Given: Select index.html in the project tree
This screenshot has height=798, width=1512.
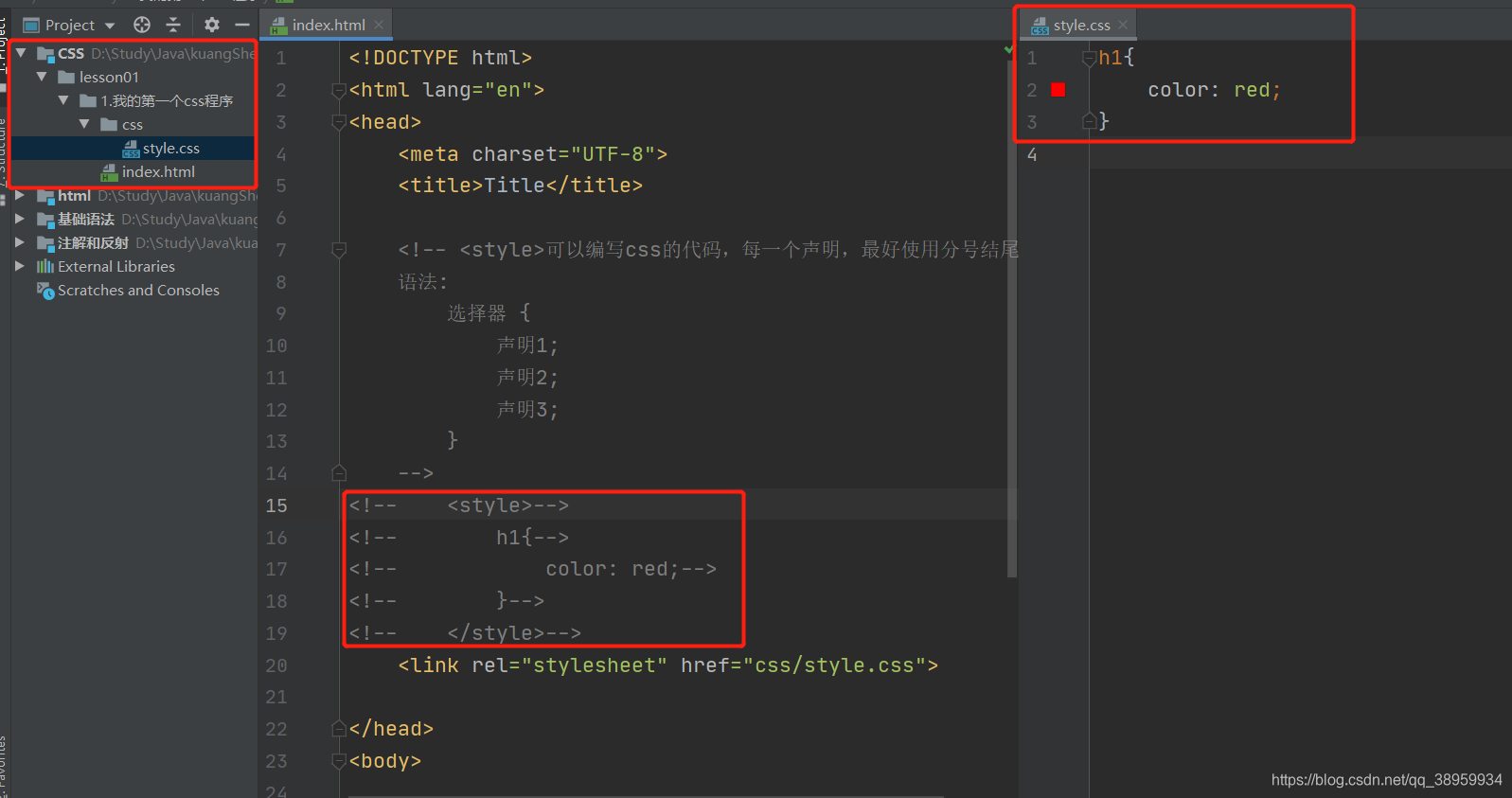Looking at the screenshot, I should (133, 172).
